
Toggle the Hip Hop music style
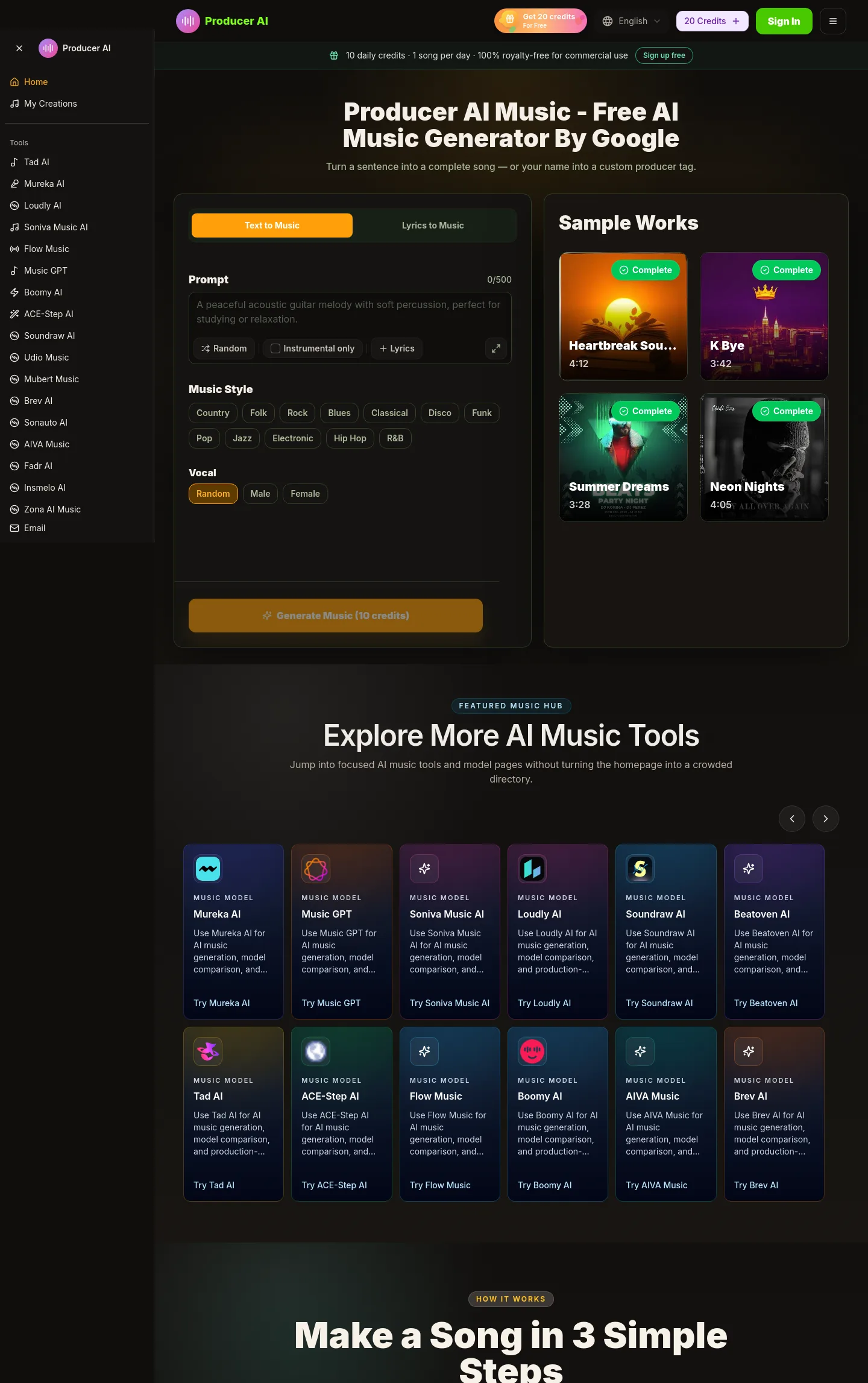pos(350,438)
